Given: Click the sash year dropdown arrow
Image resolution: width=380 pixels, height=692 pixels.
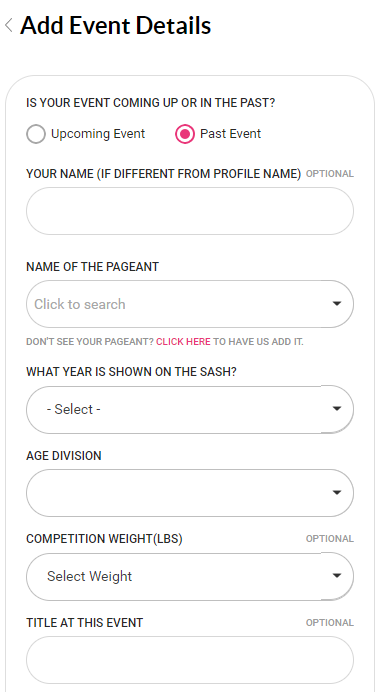Looking at the screenshot, I should tap(337, 409).
